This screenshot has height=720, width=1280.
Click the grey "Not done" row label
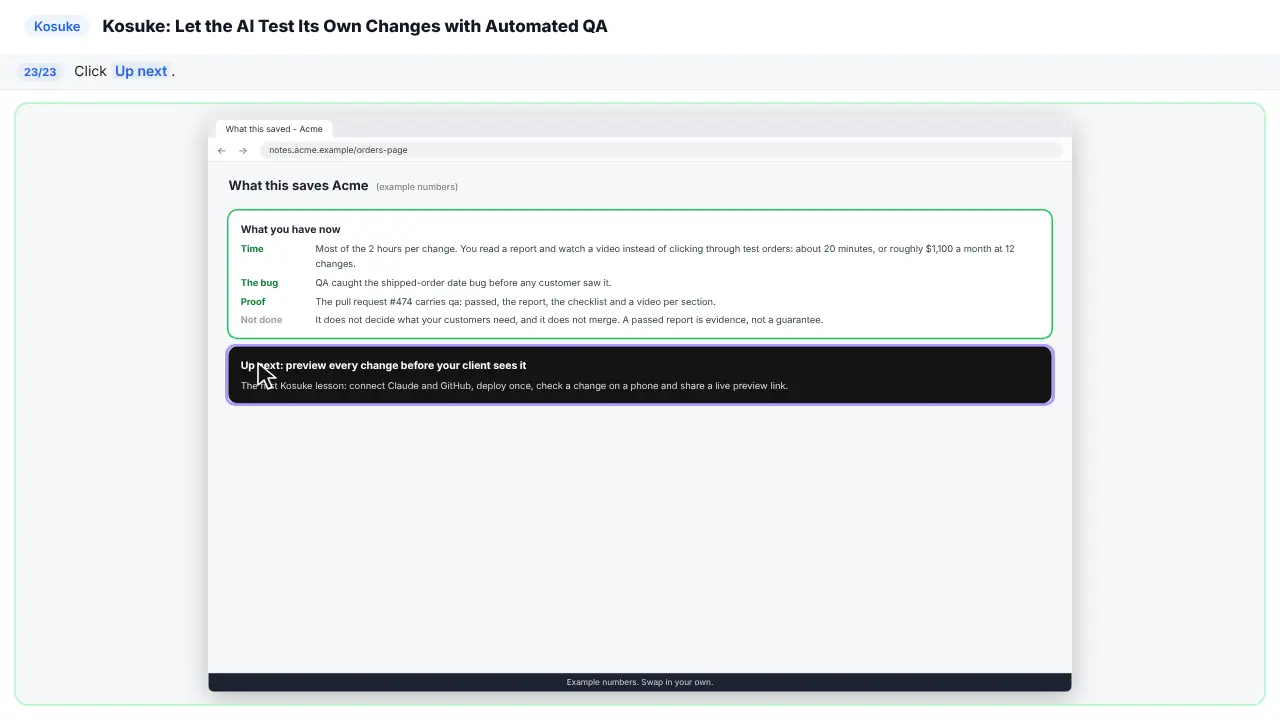coord(261,320)
